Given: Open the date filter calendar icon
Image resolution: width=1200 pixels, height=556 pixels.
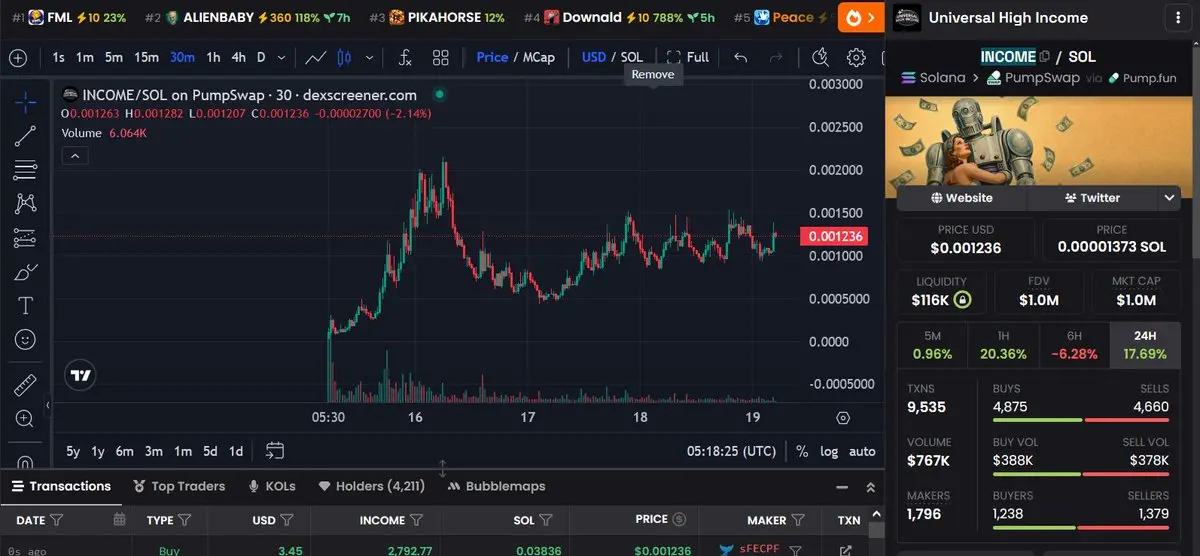Looking at the screenshot, I should 120,520.
